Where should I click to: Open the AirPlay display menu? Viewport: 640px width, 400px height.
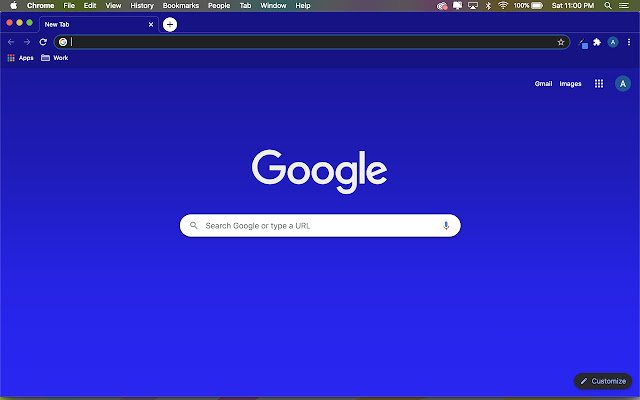(473, 5)
